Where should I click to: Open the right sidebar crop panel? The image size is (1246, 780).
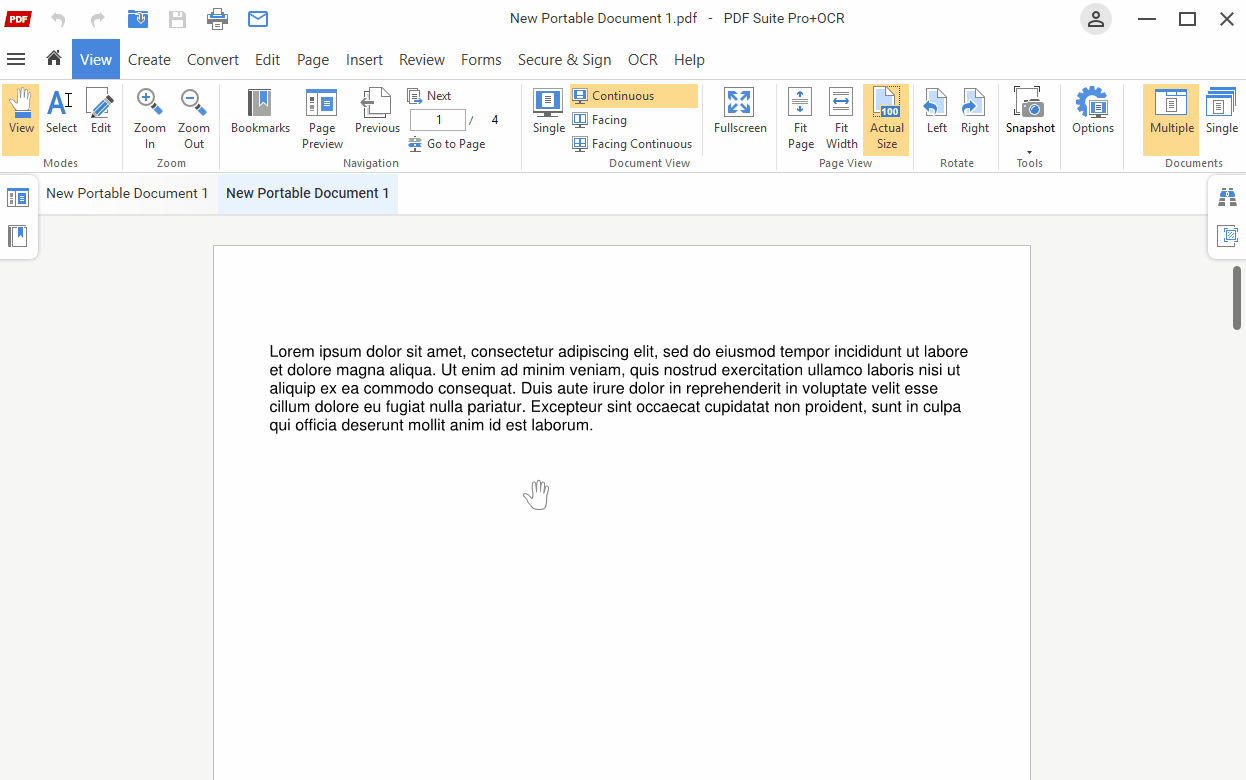point(1228,236)
